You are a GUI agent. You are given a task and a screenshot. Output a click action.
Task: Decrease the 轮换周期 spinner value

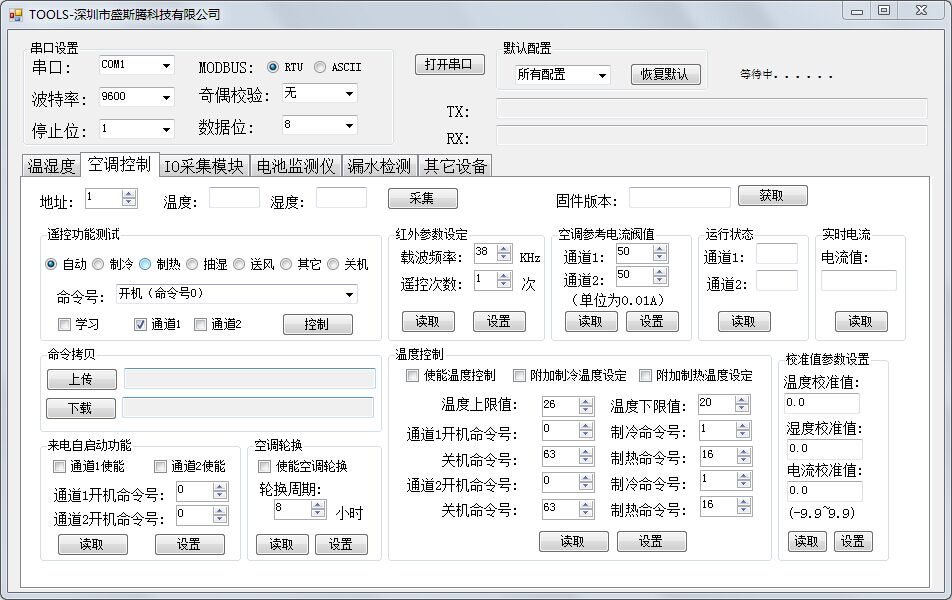pos(318,514)
